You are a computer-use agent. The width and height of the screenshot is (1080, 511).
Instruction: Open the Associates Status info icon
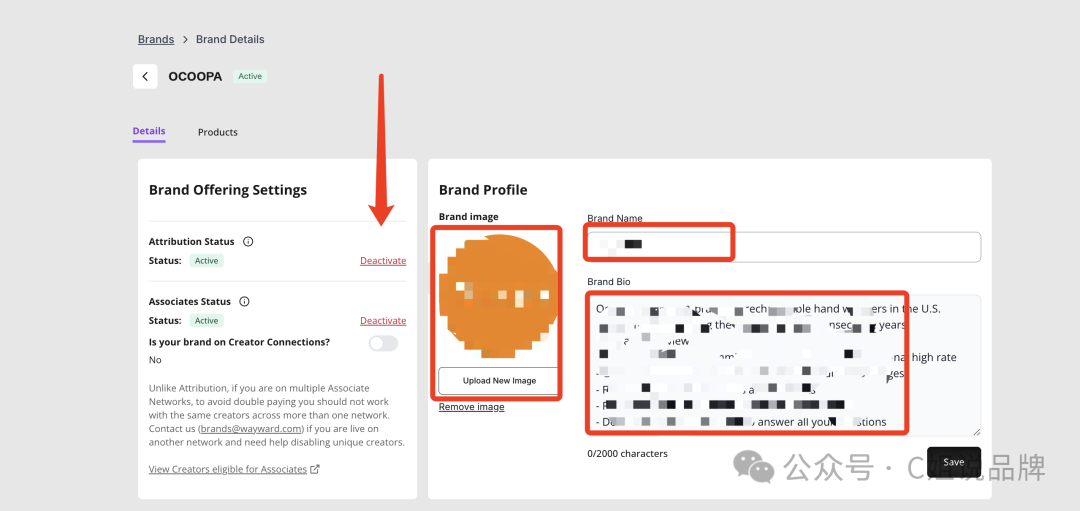point(244,302)
